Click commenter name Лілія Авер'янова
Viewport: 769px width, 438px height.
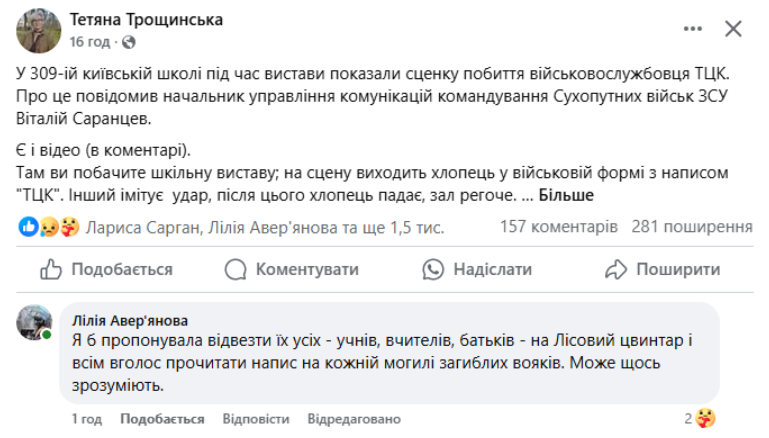click(x=129, y=321)
